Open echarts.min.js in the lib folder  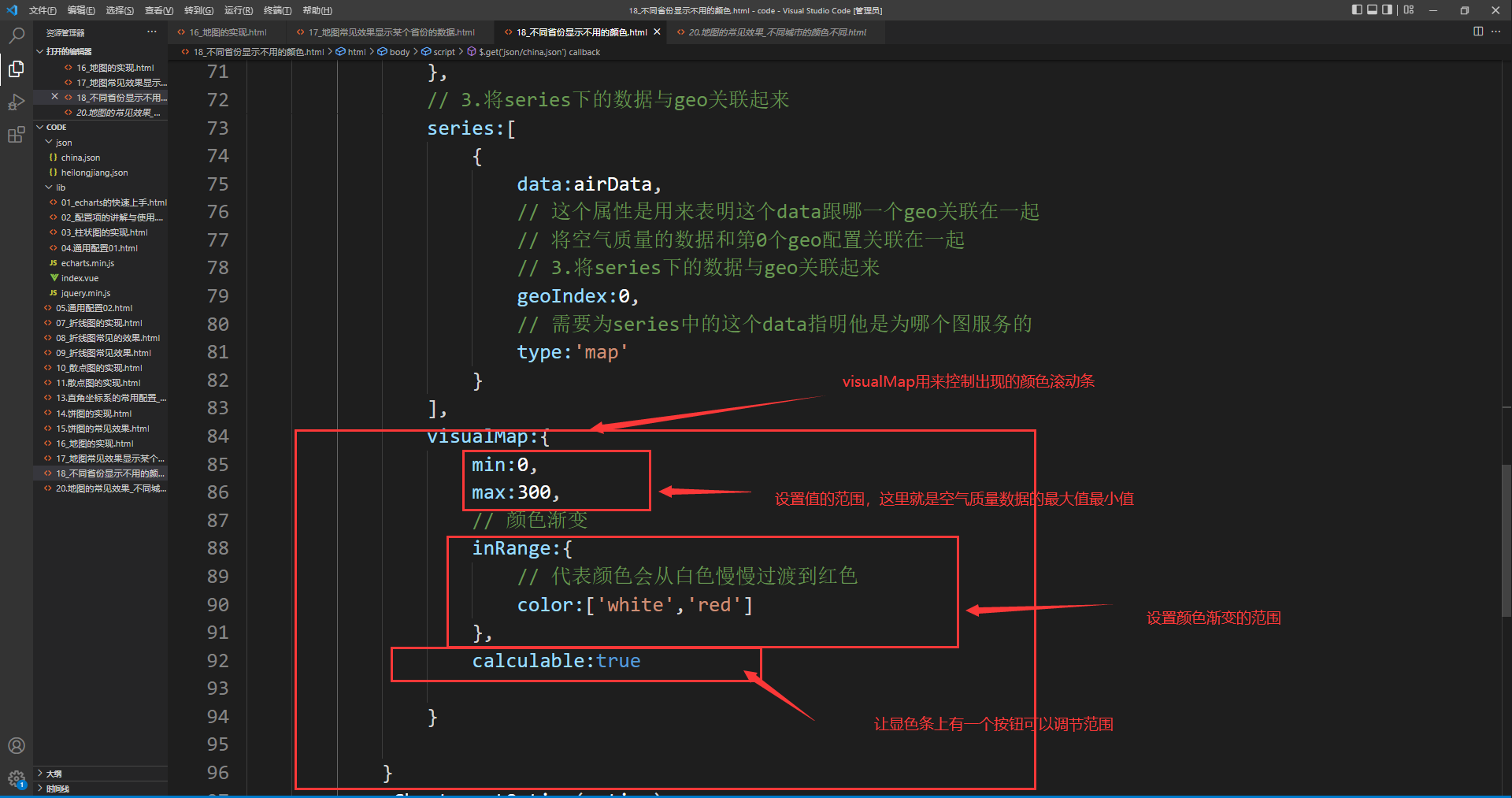(x=87, y=263)
